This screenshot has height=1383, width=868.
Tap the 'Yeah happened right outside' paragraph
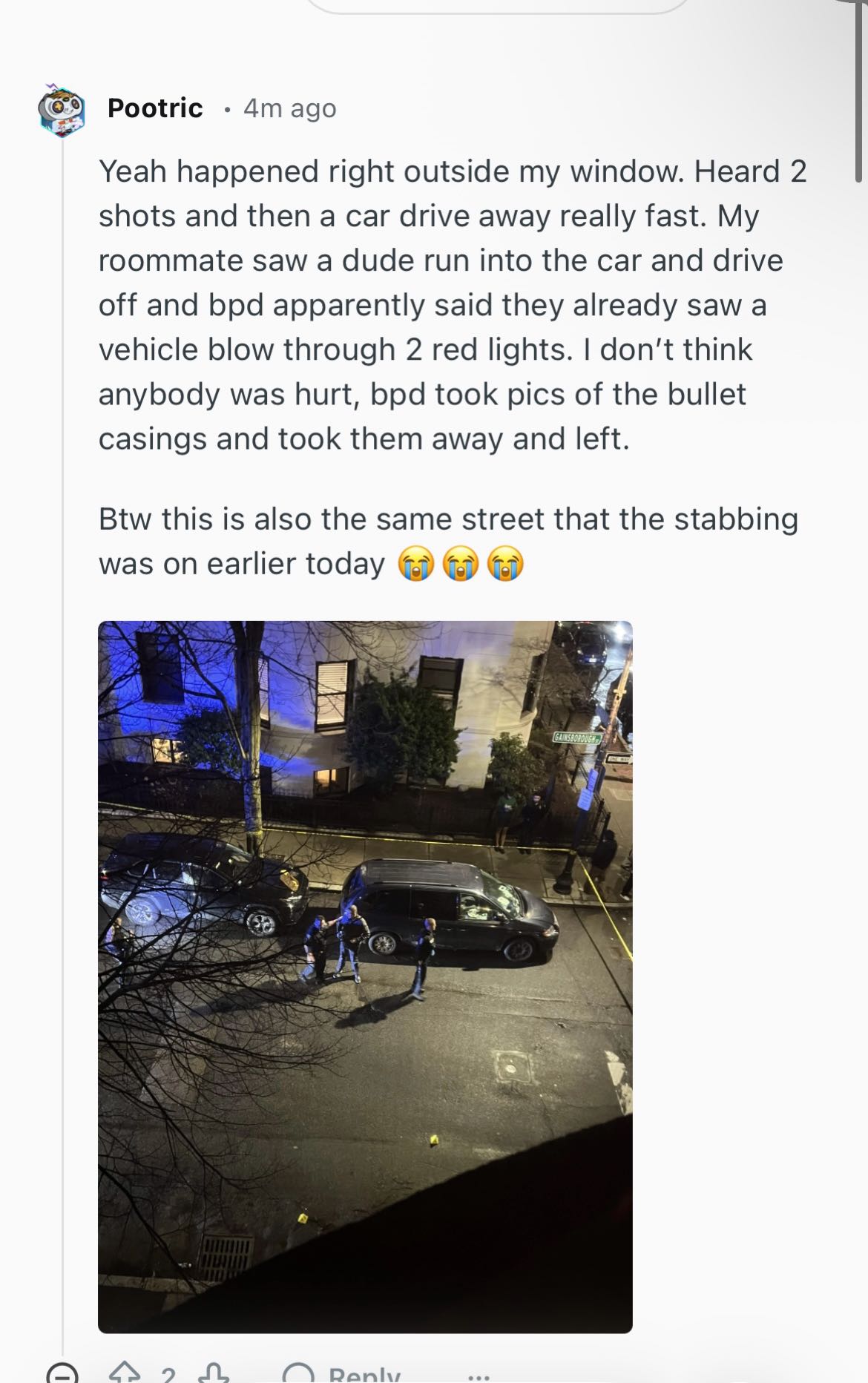tap(453, 305)
